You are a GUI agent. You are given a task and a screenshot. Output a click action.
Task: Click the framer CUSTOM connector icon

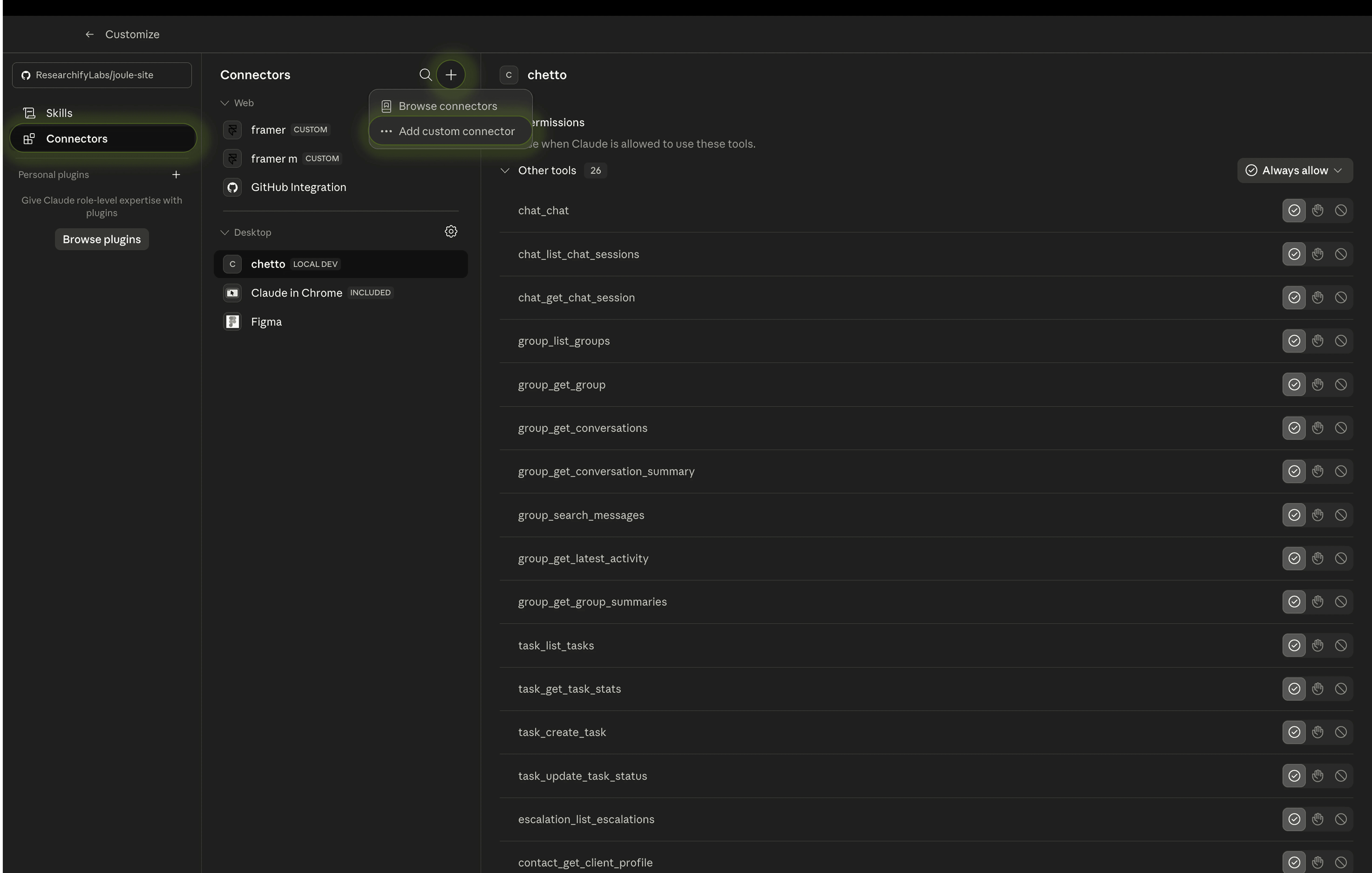pyautogui.click(x=232, y=130)
